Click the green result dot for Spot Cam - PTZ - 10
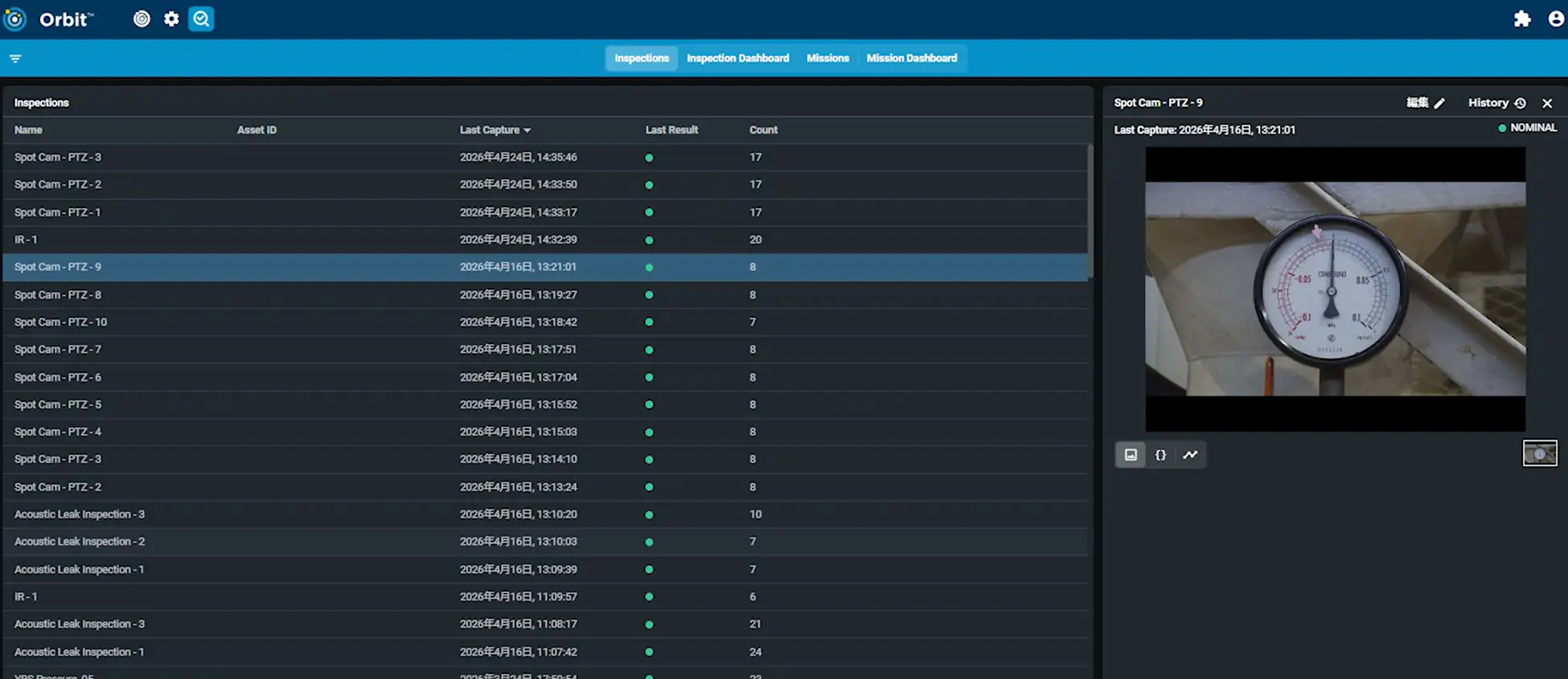Viewport: 1568px width, 679px height. pyautogui.click(x=649, y=322)
